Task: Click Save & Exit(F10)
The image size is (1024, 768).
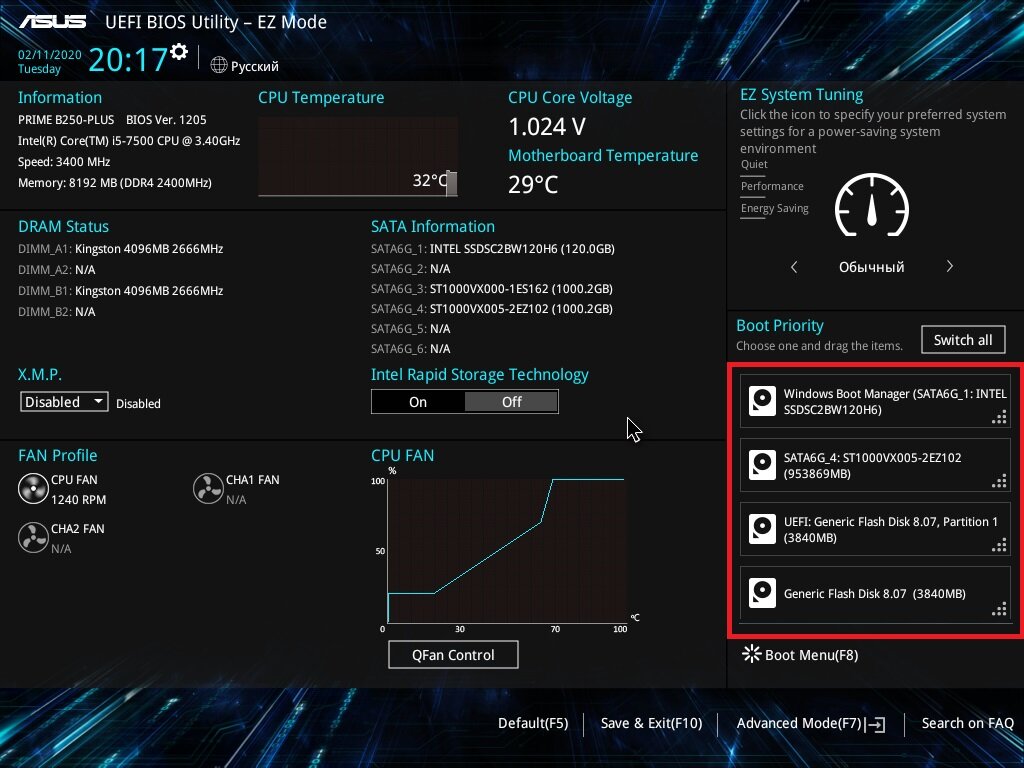Action: [x=651, y=723]
